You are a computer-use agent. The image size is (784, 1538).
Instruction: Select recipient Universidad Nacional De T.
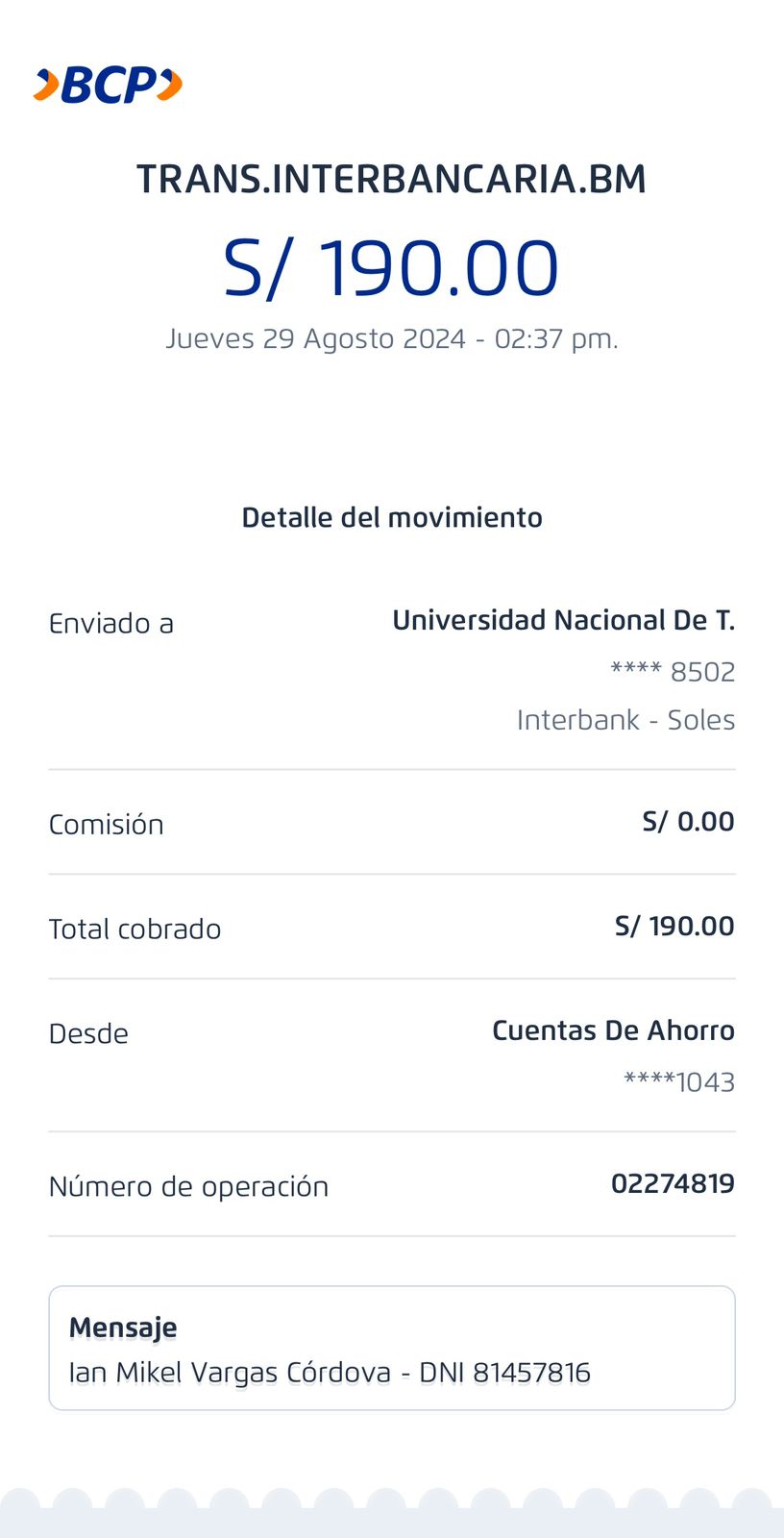point(563,621)
